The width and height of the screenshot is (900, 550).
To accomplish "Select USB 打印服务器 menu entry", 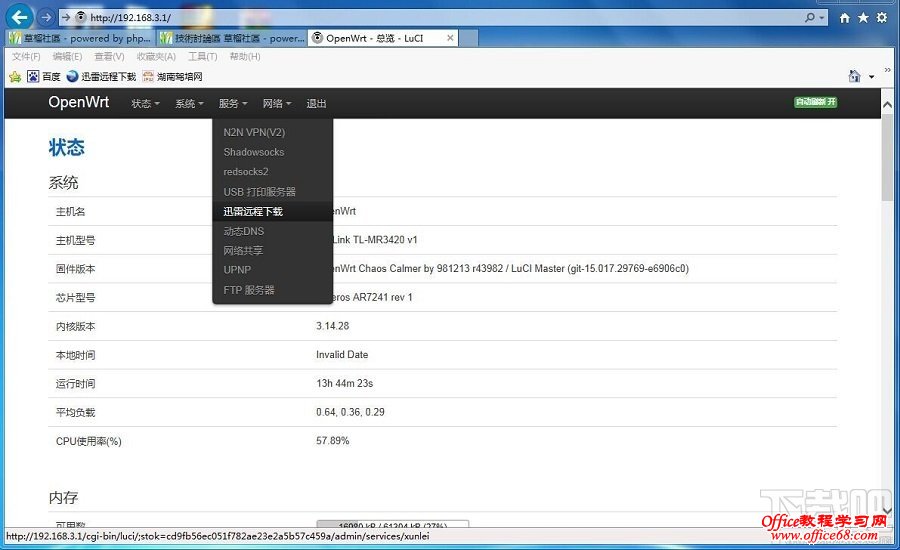I will 273,192.
